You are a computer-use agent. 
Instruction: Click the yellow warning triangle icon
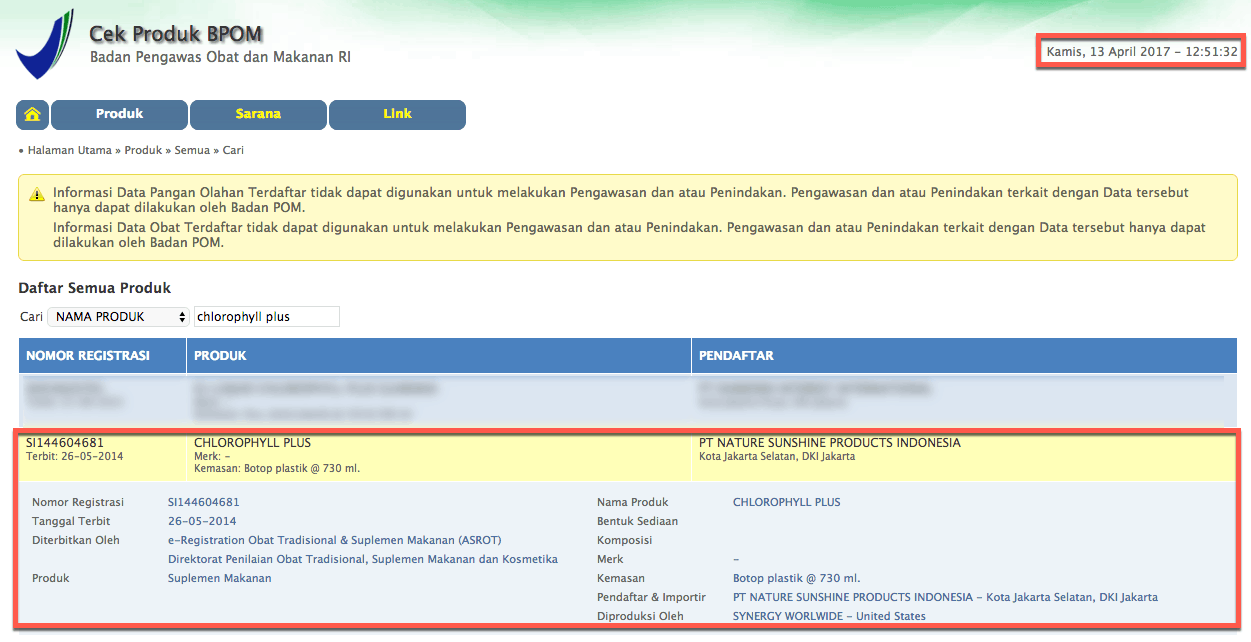coord(37,193)
